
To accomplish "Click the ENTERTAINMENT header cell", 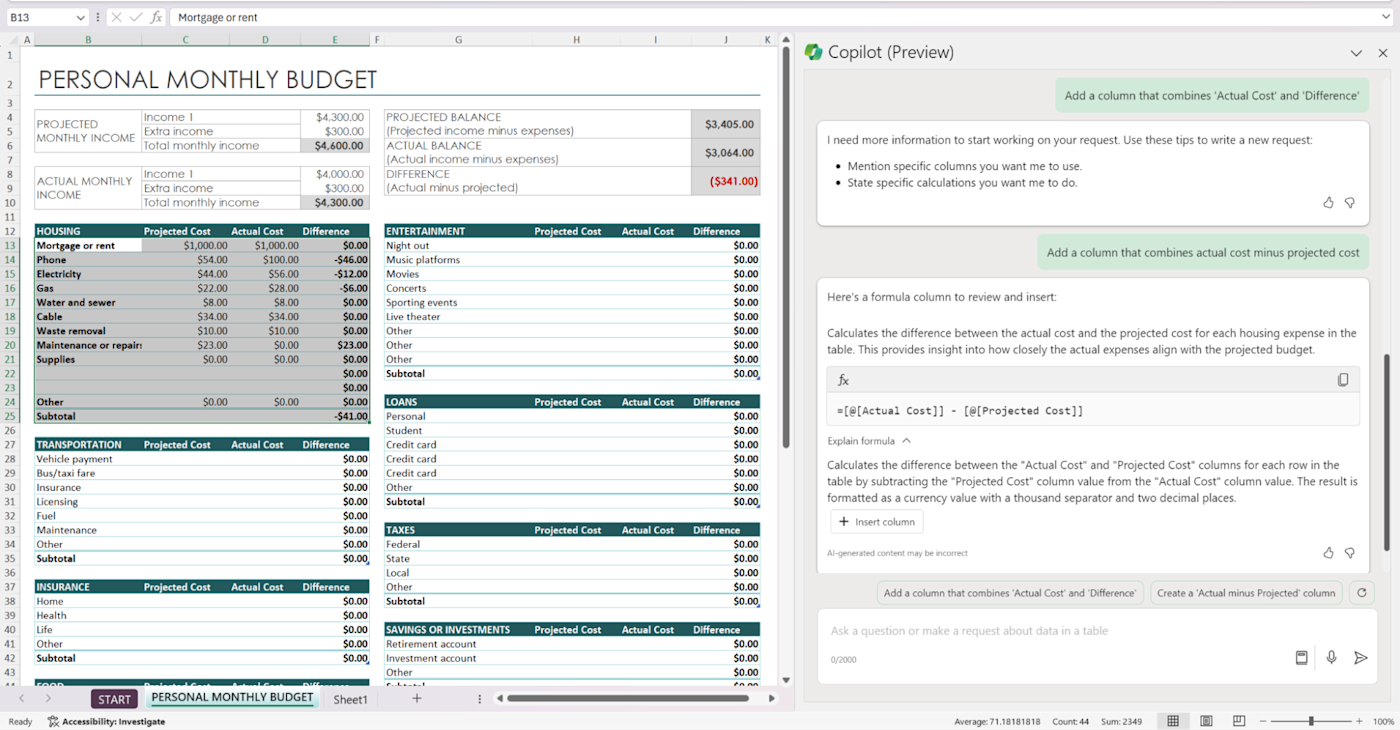I will tap(458, 231).
